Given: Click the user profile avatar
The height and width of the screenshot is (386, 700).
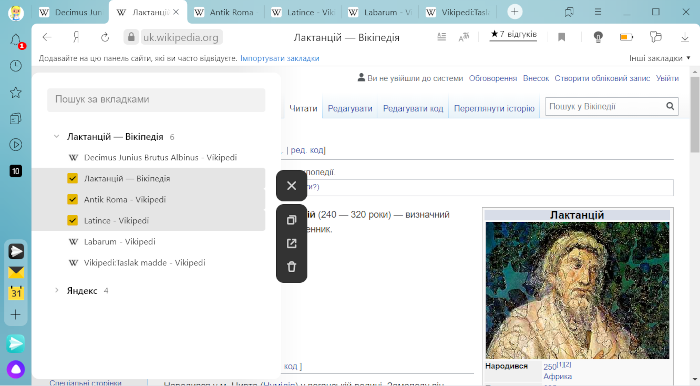Looking at the screenshot, I should tap(16, 12).
